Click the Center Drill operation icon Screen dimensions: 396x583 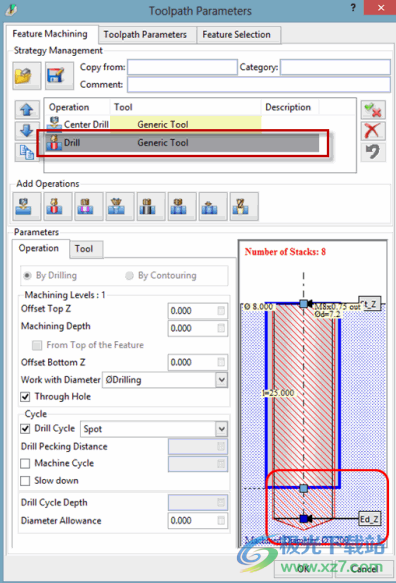(55, 124)
